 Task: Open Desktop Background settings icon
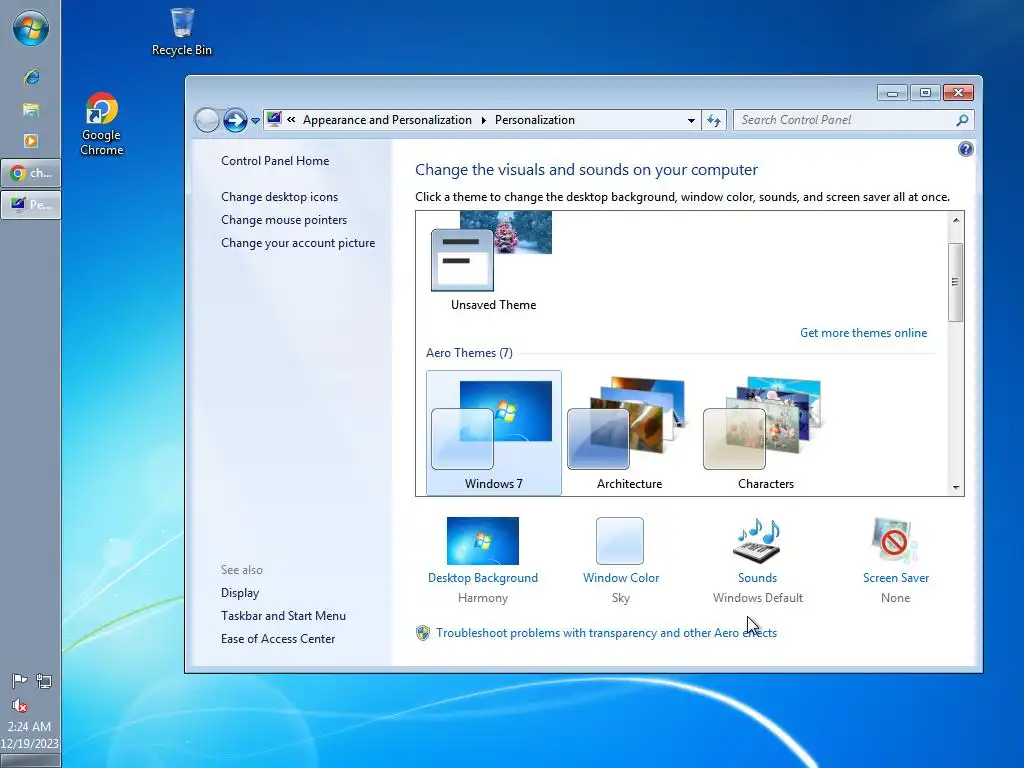[x=483, y=541]
